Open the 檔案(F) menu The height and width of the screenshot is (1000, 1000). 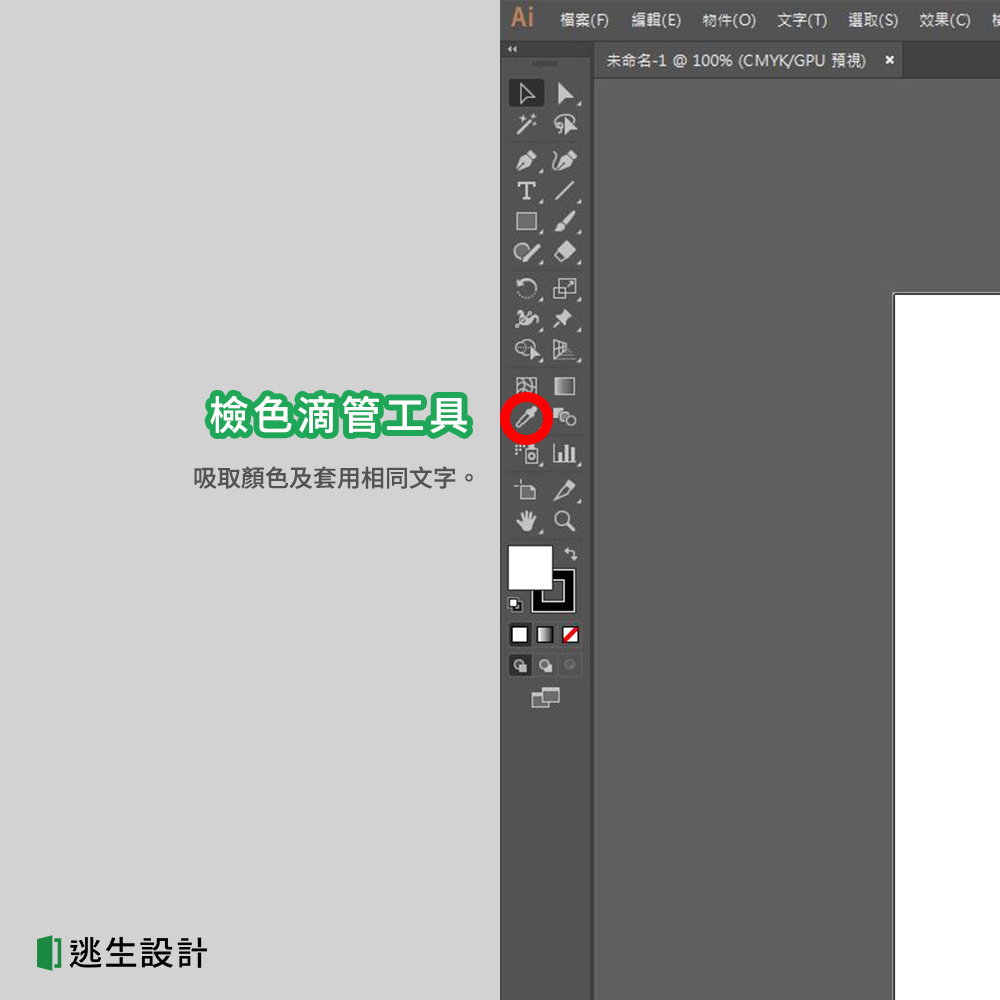(x=583, y=18)
